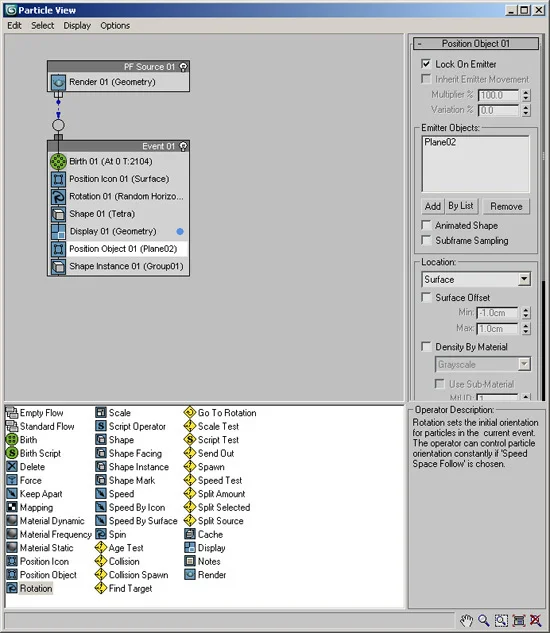
Task: Choose the Keep Apart operator
Action: pos(35,494)
